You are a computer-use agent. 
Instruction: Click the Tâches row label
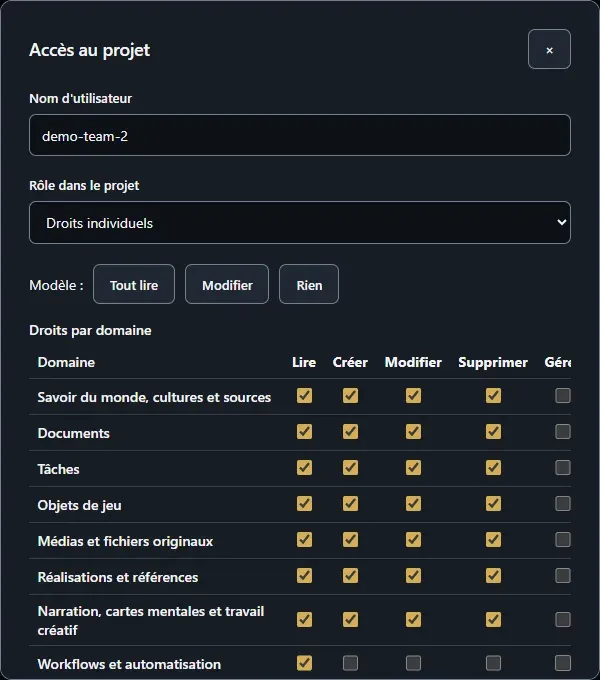[59, 469]
